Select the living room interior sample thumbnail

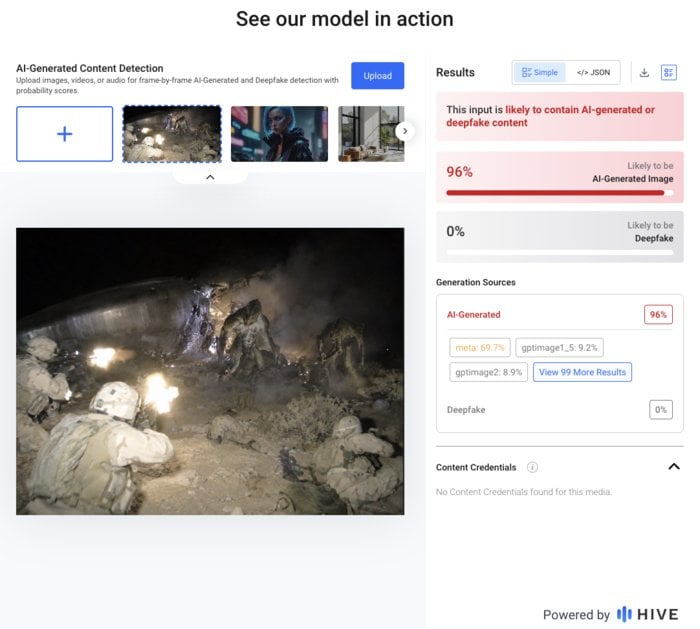tap(371, 134)
